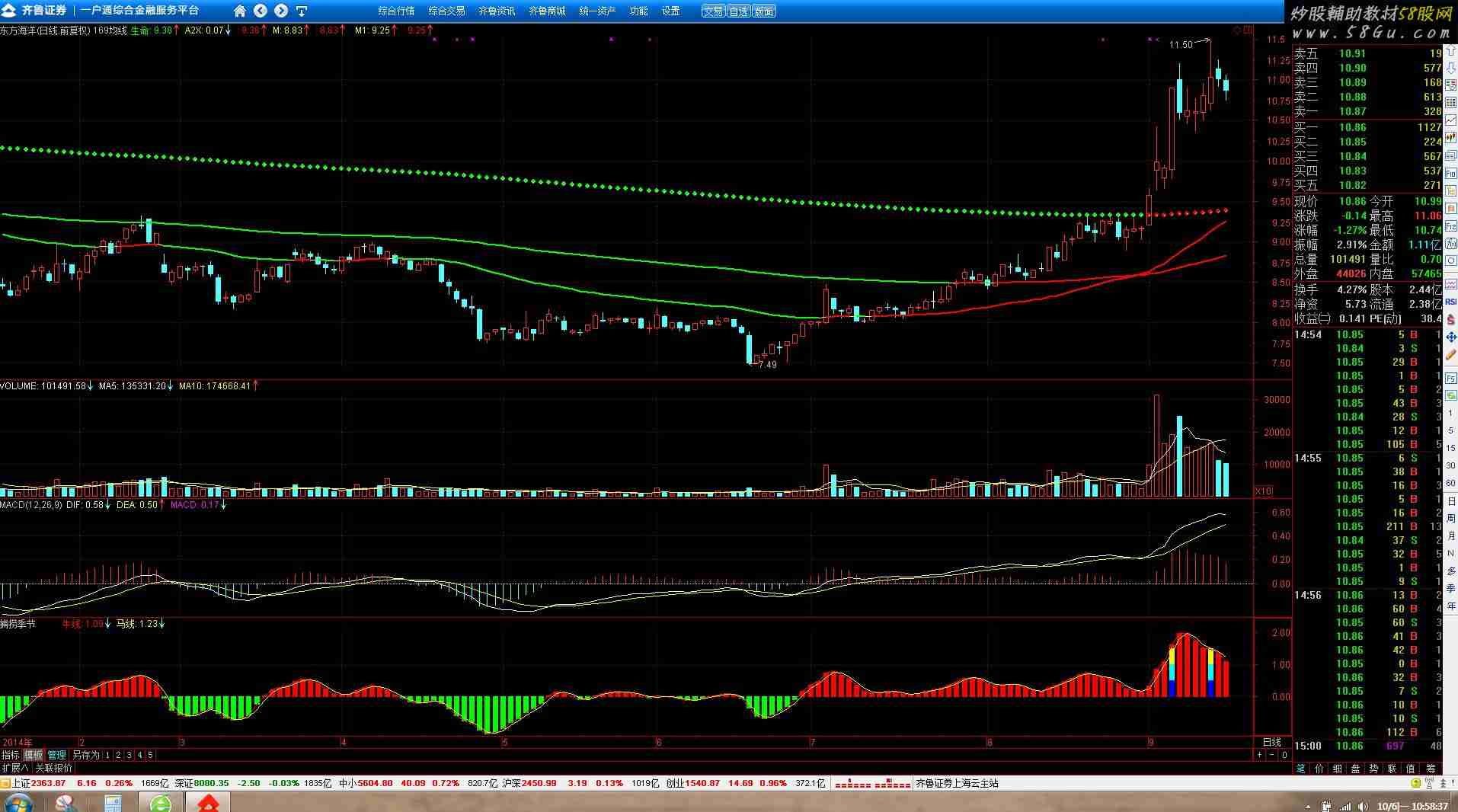The image size is (1458, 812).
Task: Toggle the 版面 layout button
Action: coord(763,11)
